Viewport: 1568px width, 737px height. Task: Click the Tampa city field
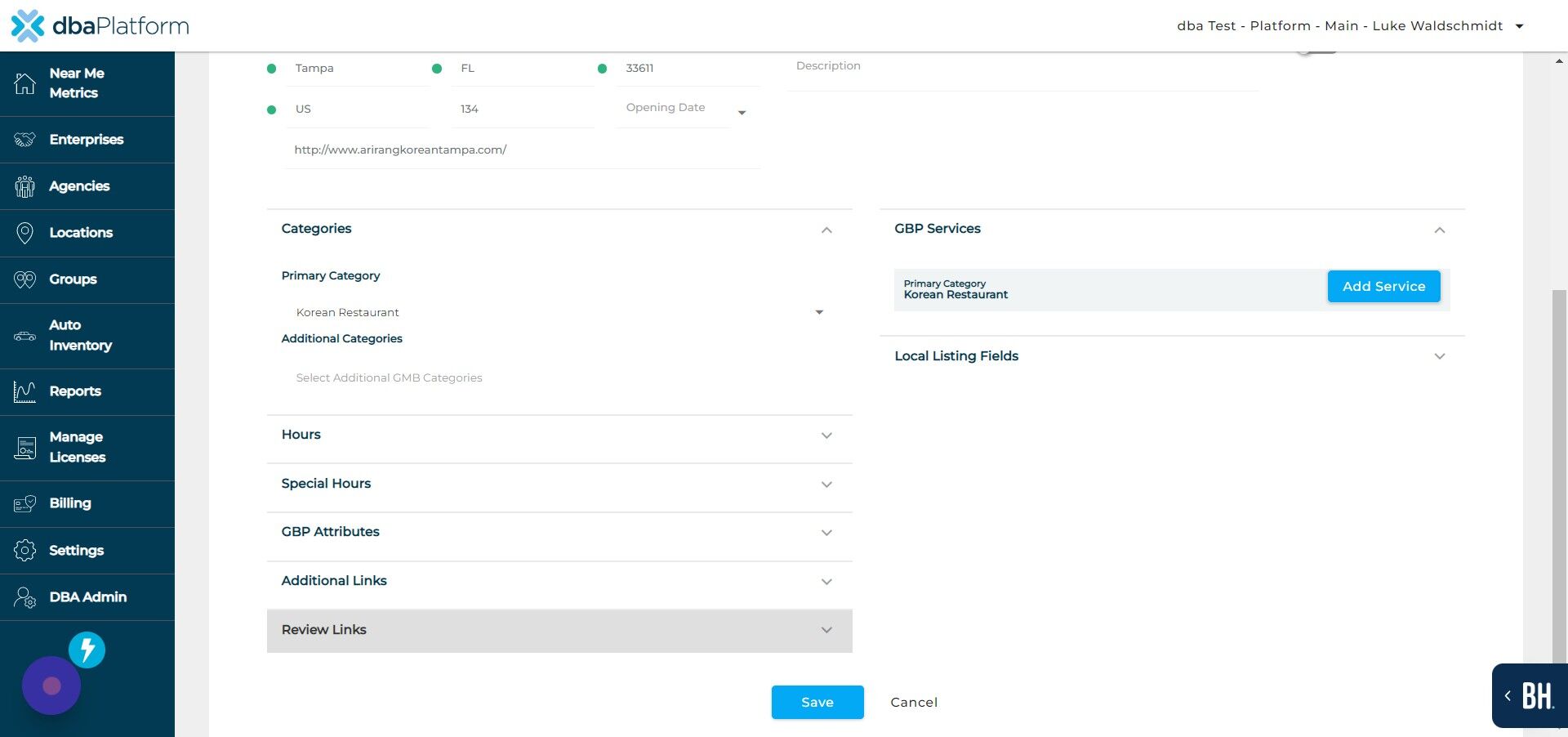tap(357, 69)
